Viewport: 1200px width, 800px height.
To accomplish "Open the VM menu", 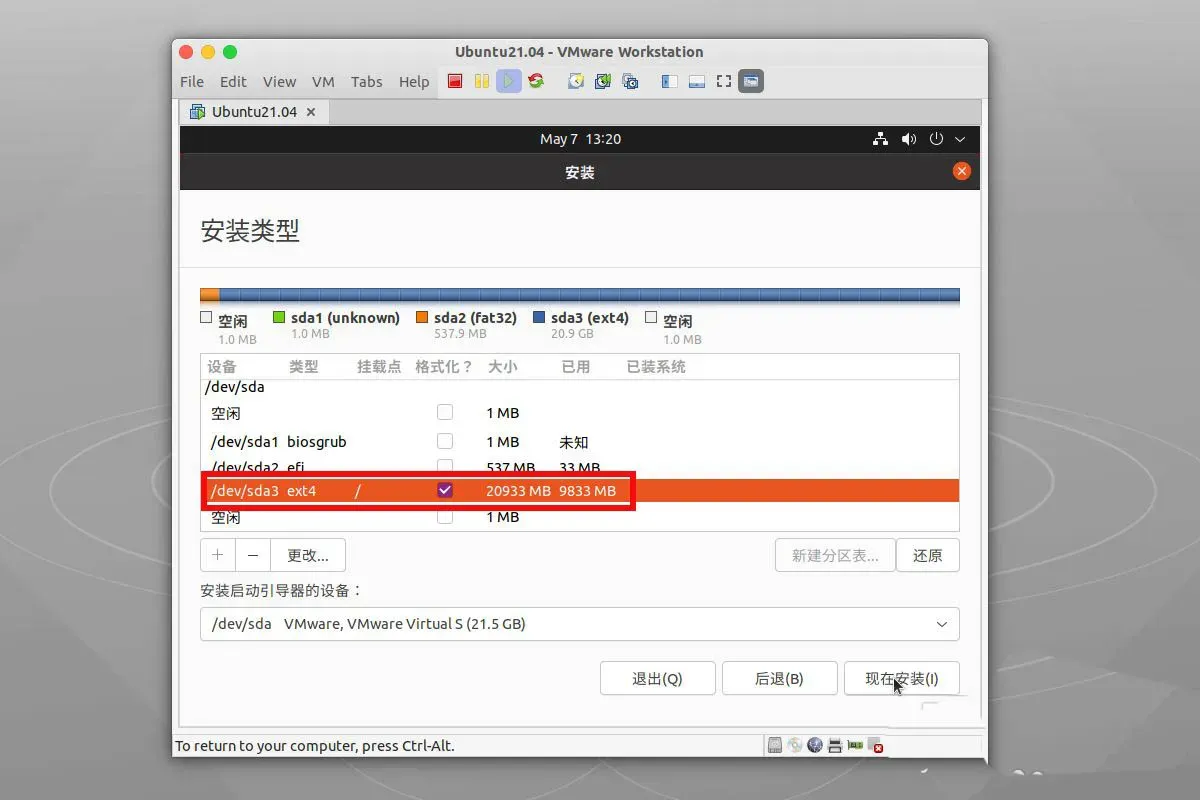I will click(323, 82).
